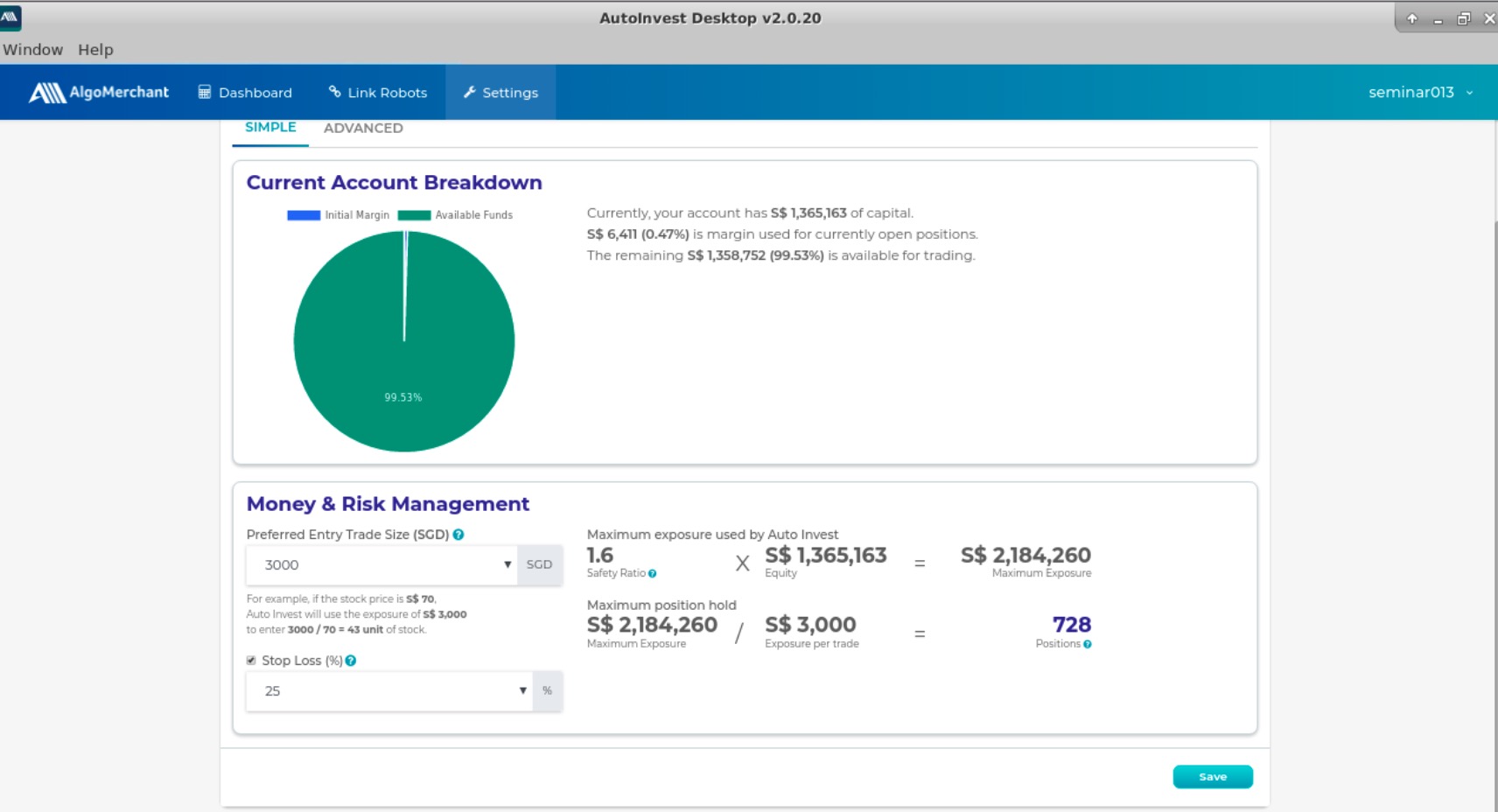Switch to the ADVANCED tab
This screenshot has width=1498, height=812.
click(363, 128)
